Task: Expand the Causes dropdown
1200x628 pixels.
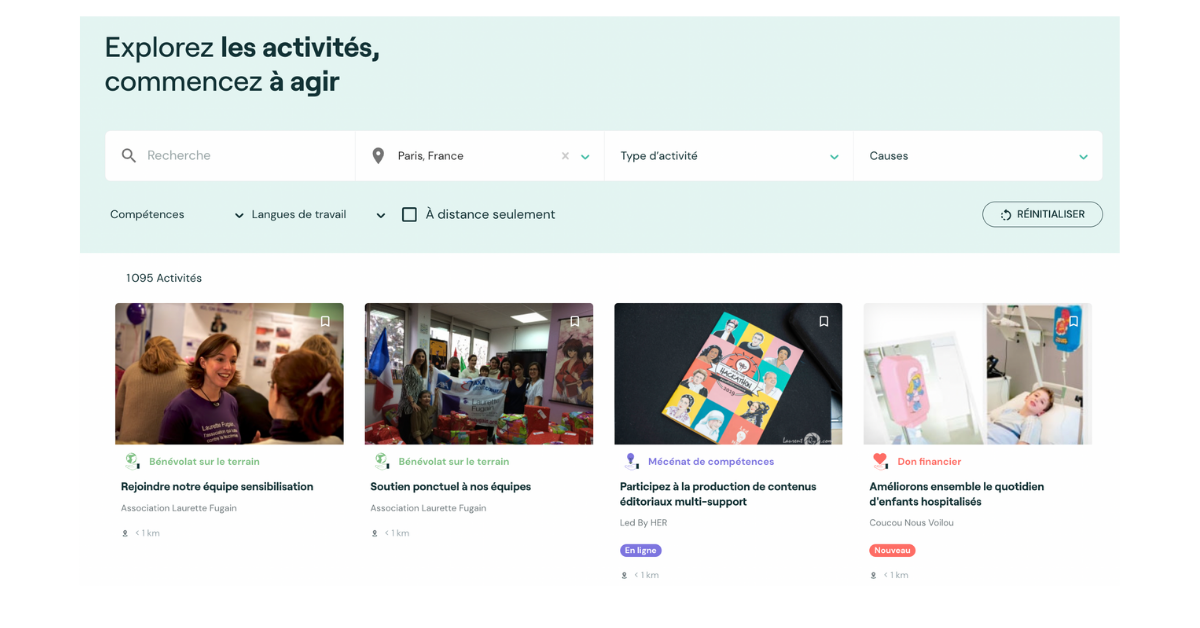Action: pos(978,156)
